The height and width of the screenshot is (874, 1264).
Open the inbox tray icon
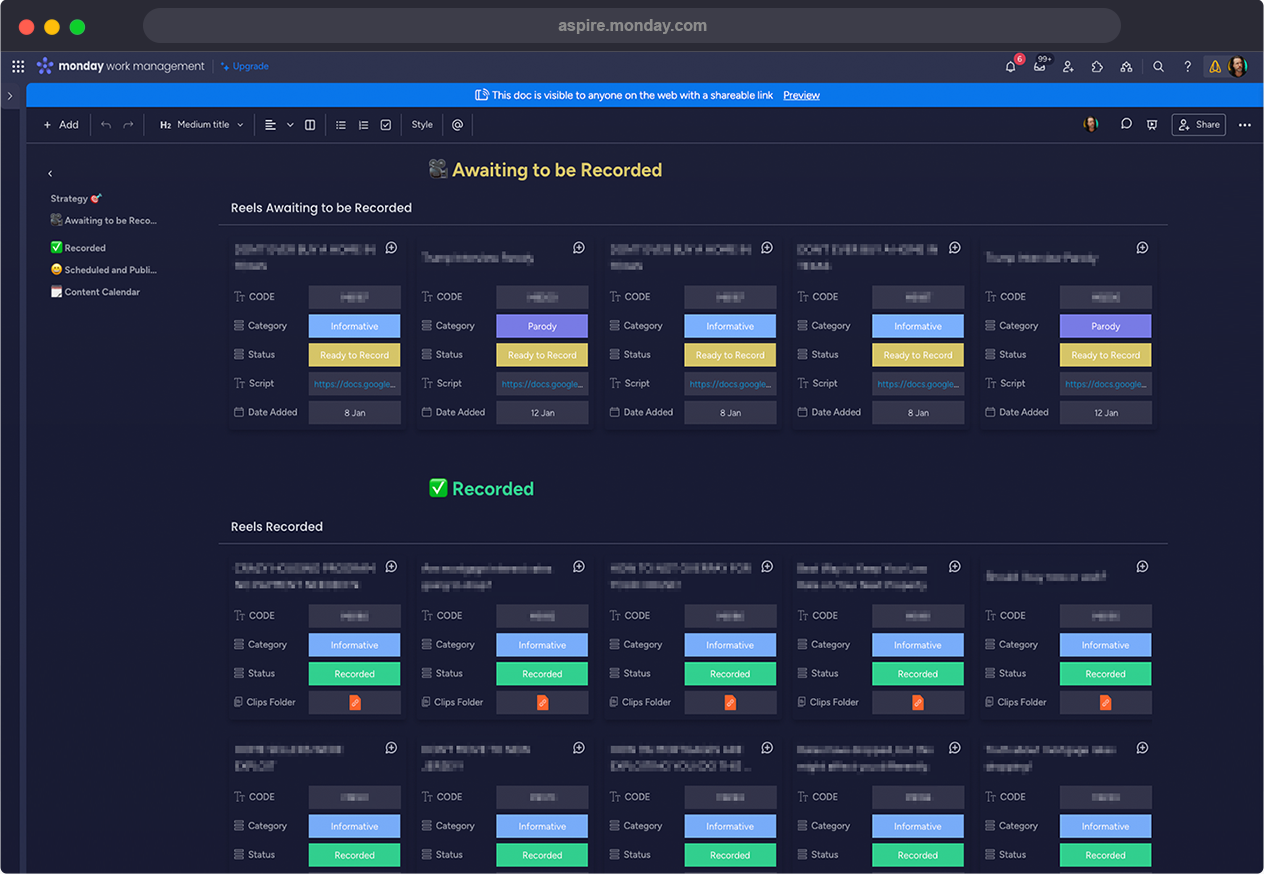(x=1039, y=67)
